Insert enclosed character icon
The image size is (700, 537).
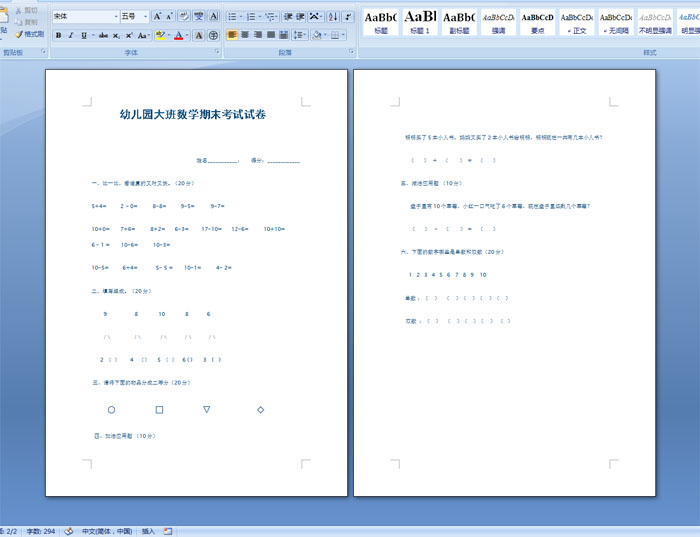[213, 35]
